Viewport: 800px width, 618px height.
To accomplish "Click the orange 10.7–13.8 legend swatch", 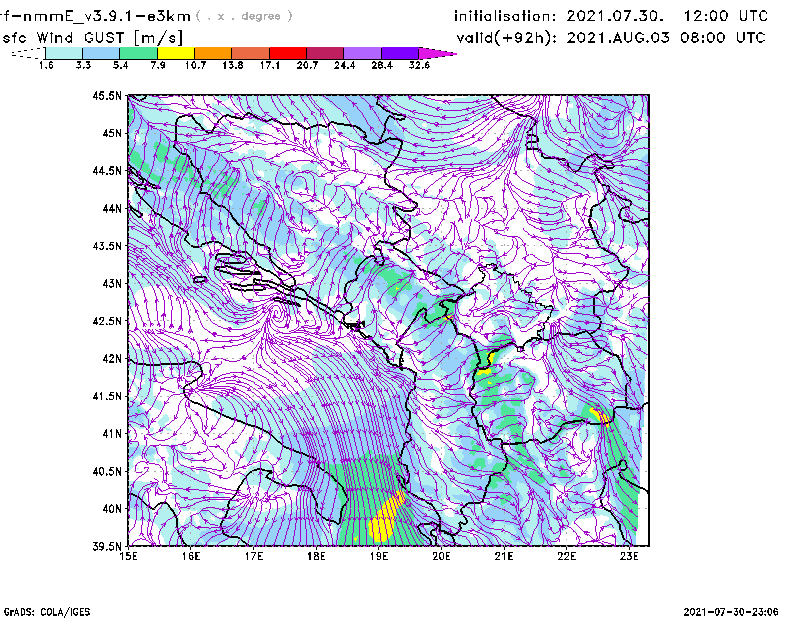I will click(x=213, y=53).
